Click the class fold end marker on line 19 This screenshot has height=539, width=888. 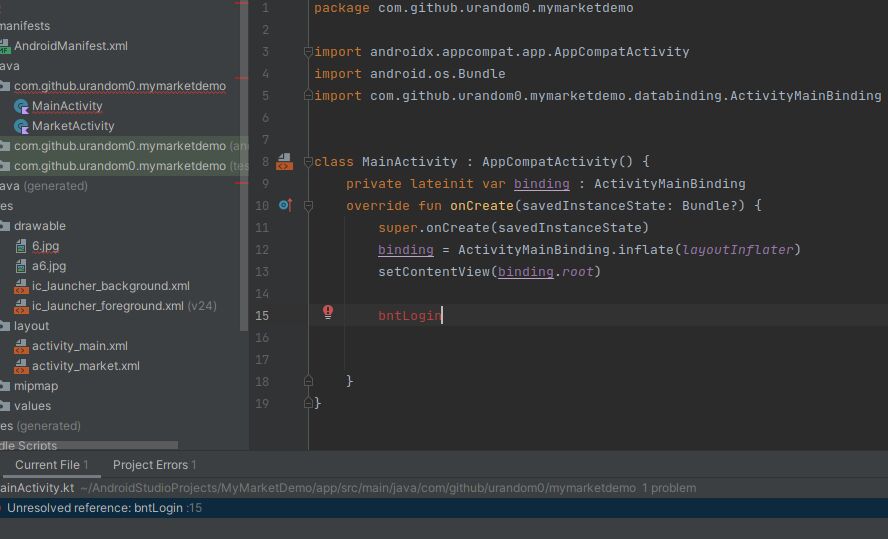coord(308,403)
